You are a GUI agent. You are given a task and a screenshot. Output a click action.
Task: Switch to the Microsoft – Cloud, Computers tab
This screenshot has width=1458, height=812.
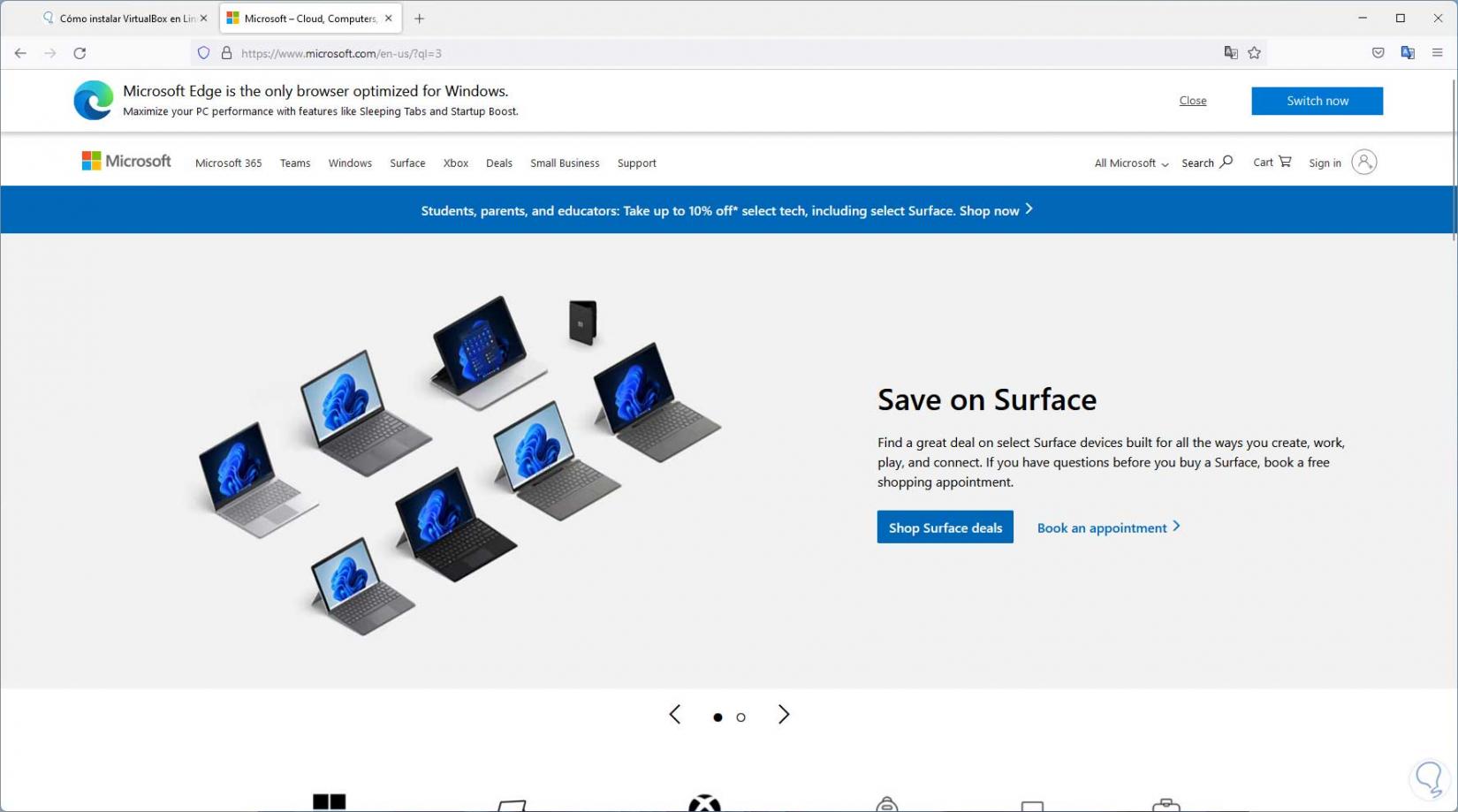(311, 19)
